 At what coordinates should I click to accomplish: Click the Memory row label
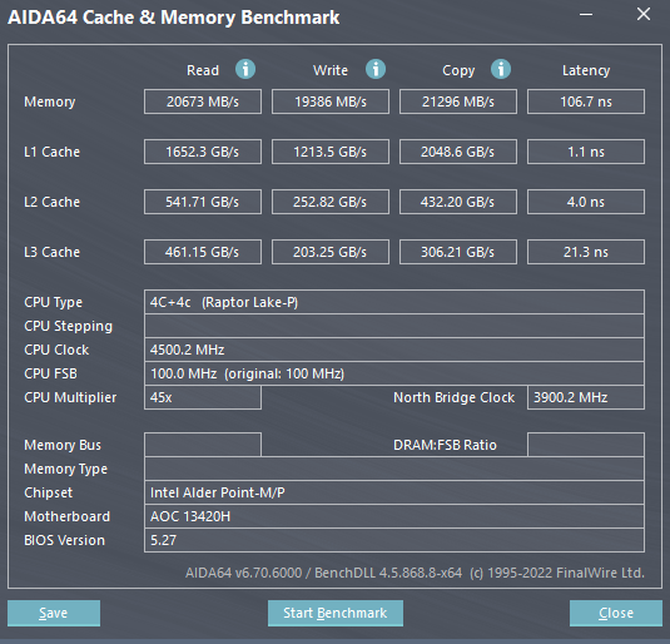tap(50, 102)
